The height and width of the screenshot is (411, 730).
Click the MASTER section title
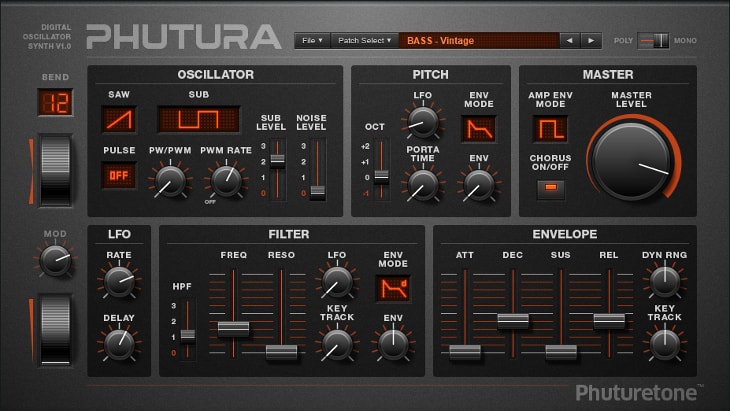pyautogui.click(x=608, y=74)
